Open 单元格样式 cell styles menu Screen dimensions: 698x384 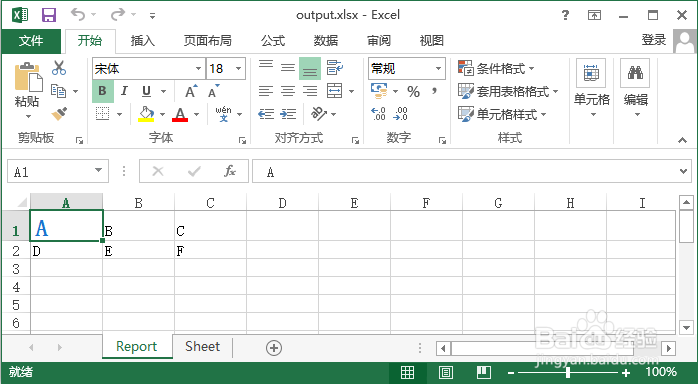[502, 114]
